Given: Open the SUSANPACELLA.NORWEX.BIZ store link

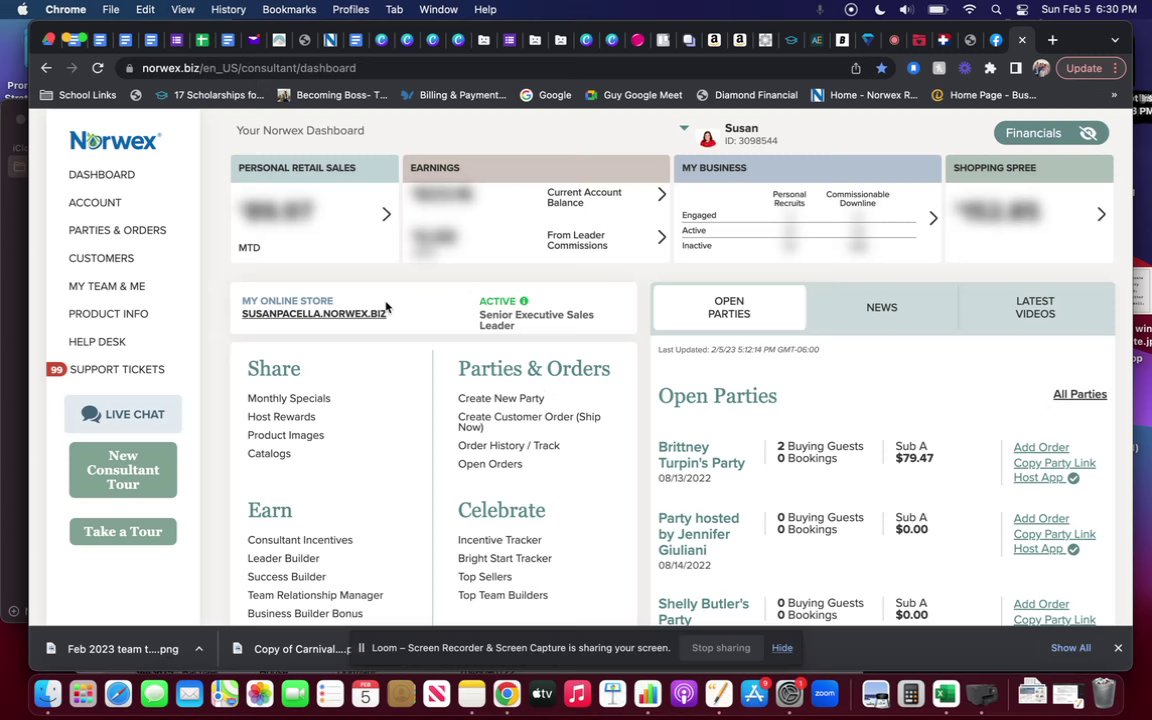Looking at the screenshot, I should click(x=314, y=314).
